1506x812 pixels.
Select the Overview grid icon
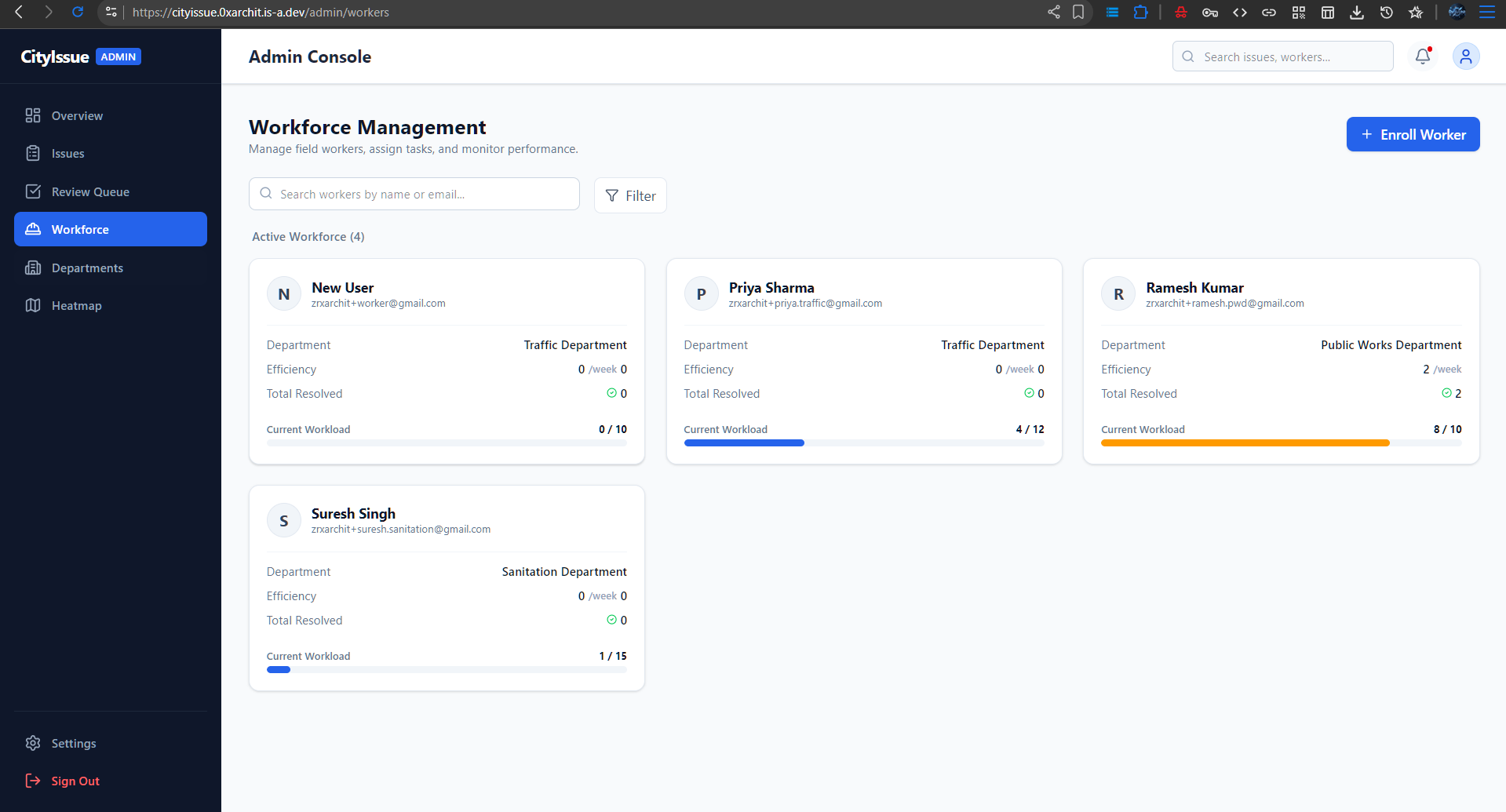(33, 115)
